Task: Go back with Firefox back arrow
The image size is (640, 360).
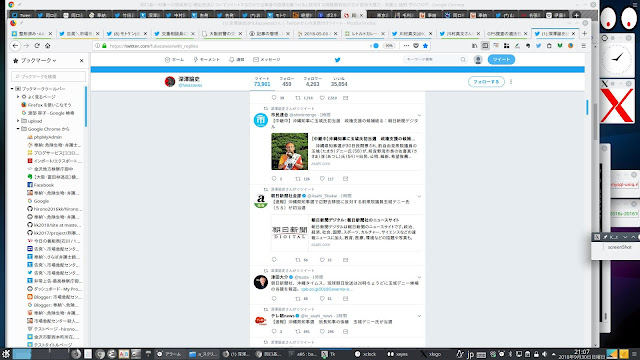Action: point(16,46)
